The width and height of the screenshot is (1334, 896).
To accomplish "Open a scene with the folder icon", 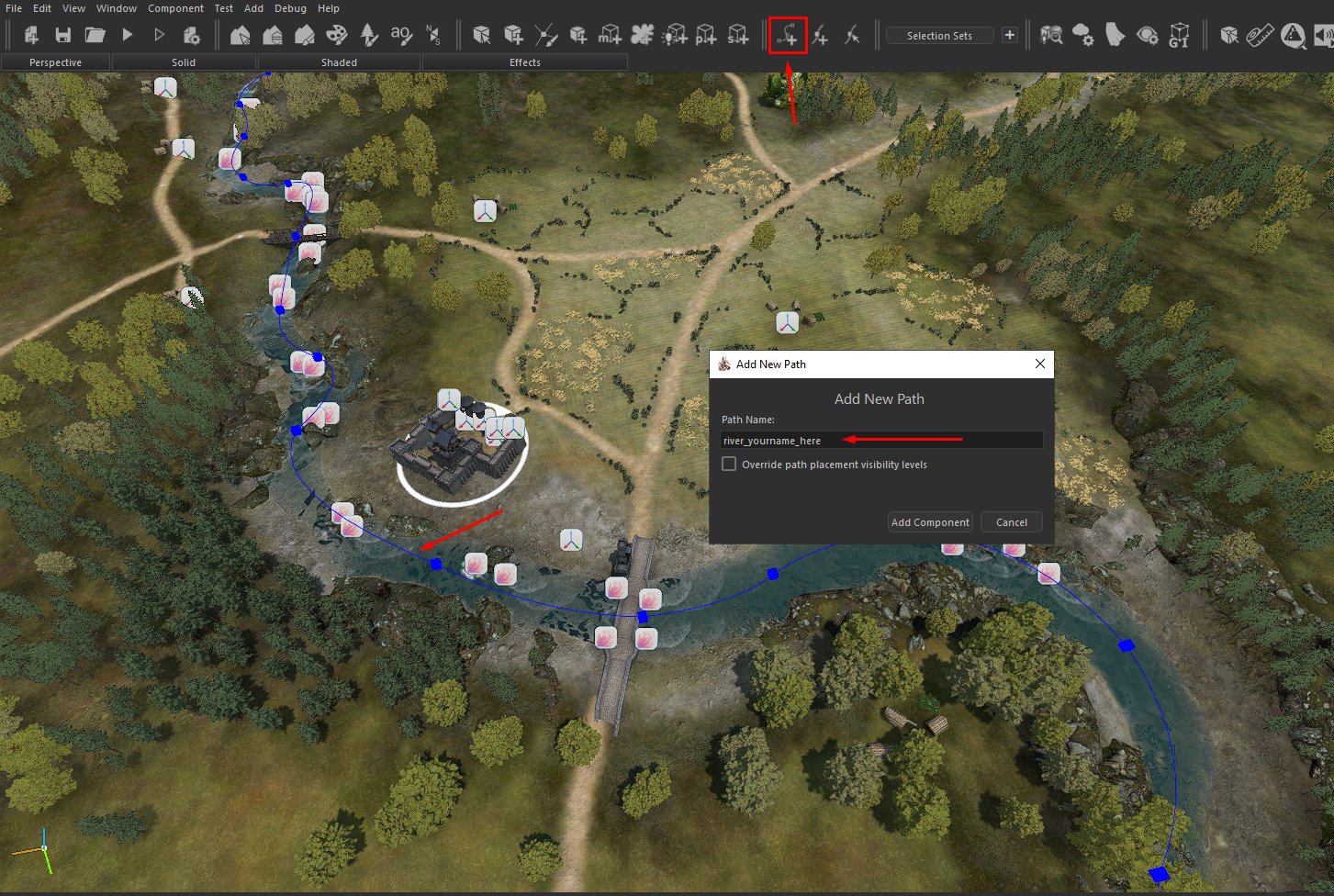I will (95, 35).
